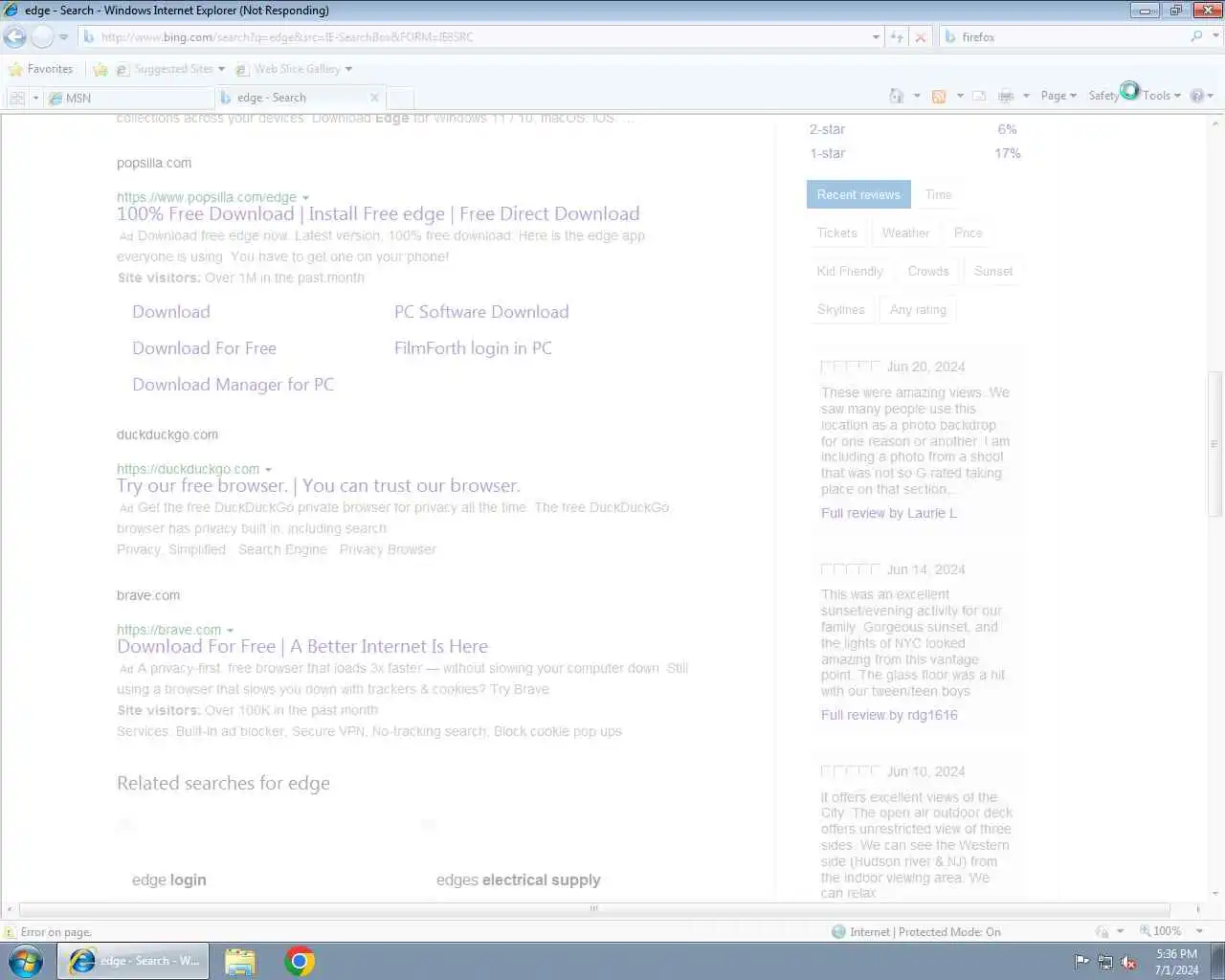Click the Download Manager for PC link

[233, 385]
